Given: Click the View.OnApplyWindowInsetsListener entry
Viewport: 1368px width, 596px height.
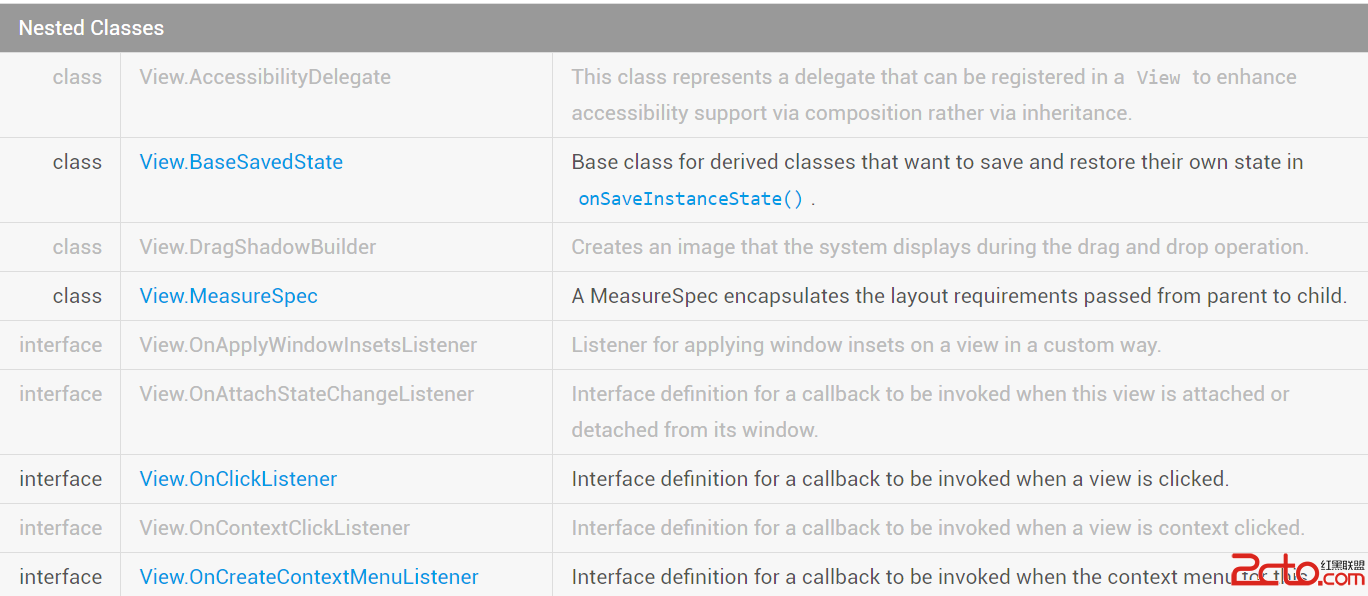Looking at the screenshot, I should click(x=308, y=345).
